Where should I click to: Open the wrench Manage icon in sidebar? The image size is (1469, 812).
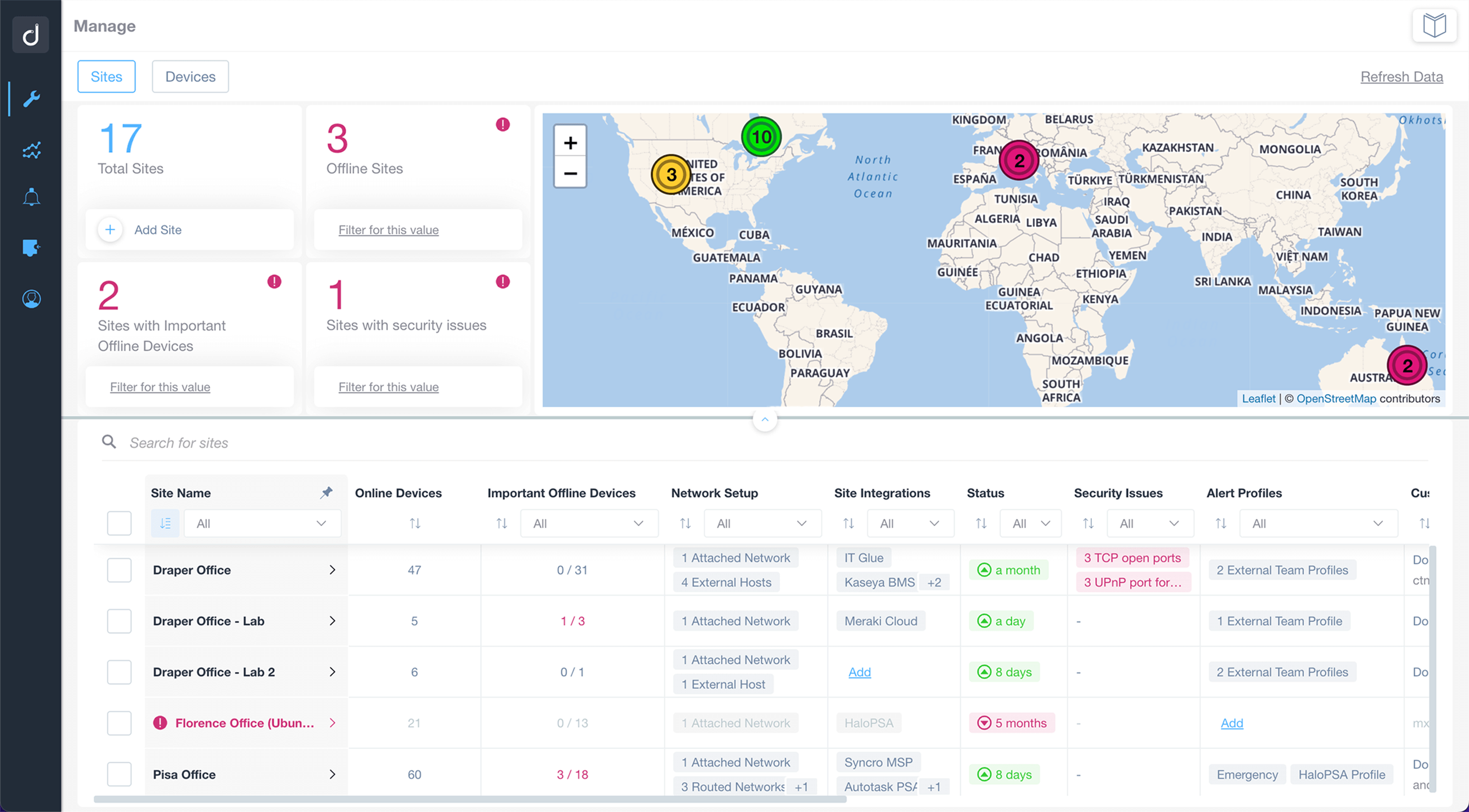[32, 99]
